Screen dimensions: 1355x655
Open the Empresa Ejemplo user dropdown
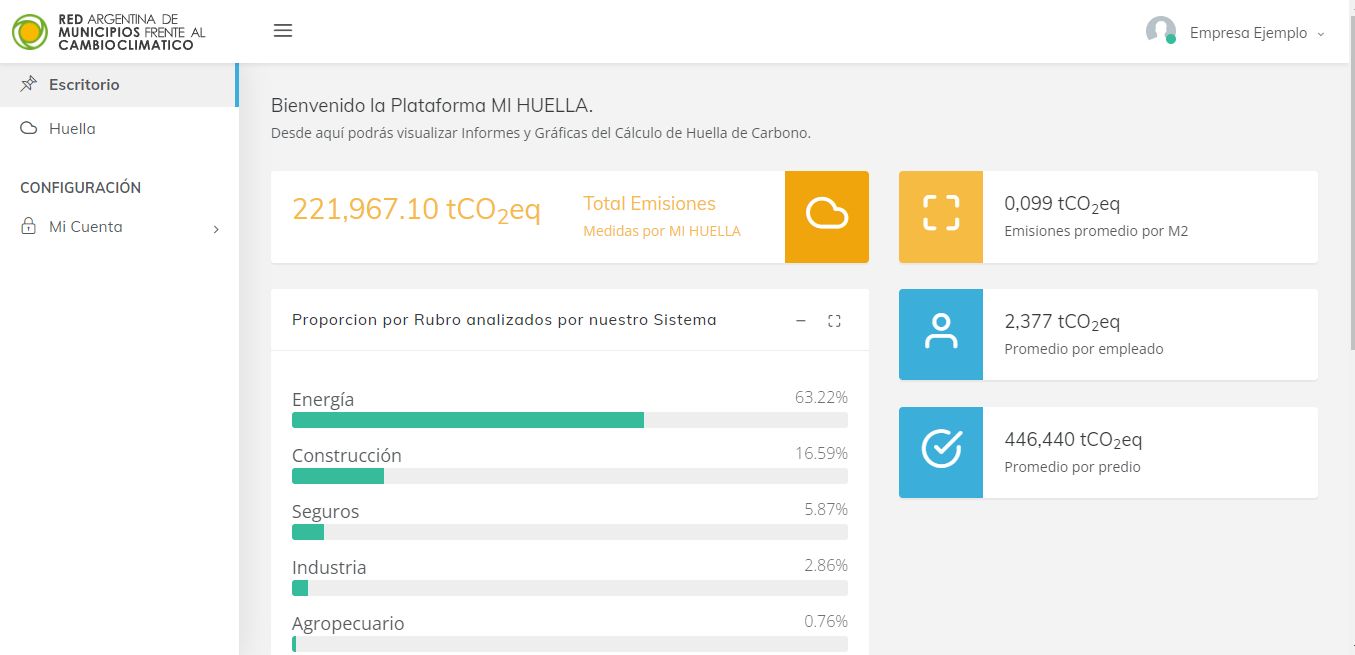[x=1257, y=33]
